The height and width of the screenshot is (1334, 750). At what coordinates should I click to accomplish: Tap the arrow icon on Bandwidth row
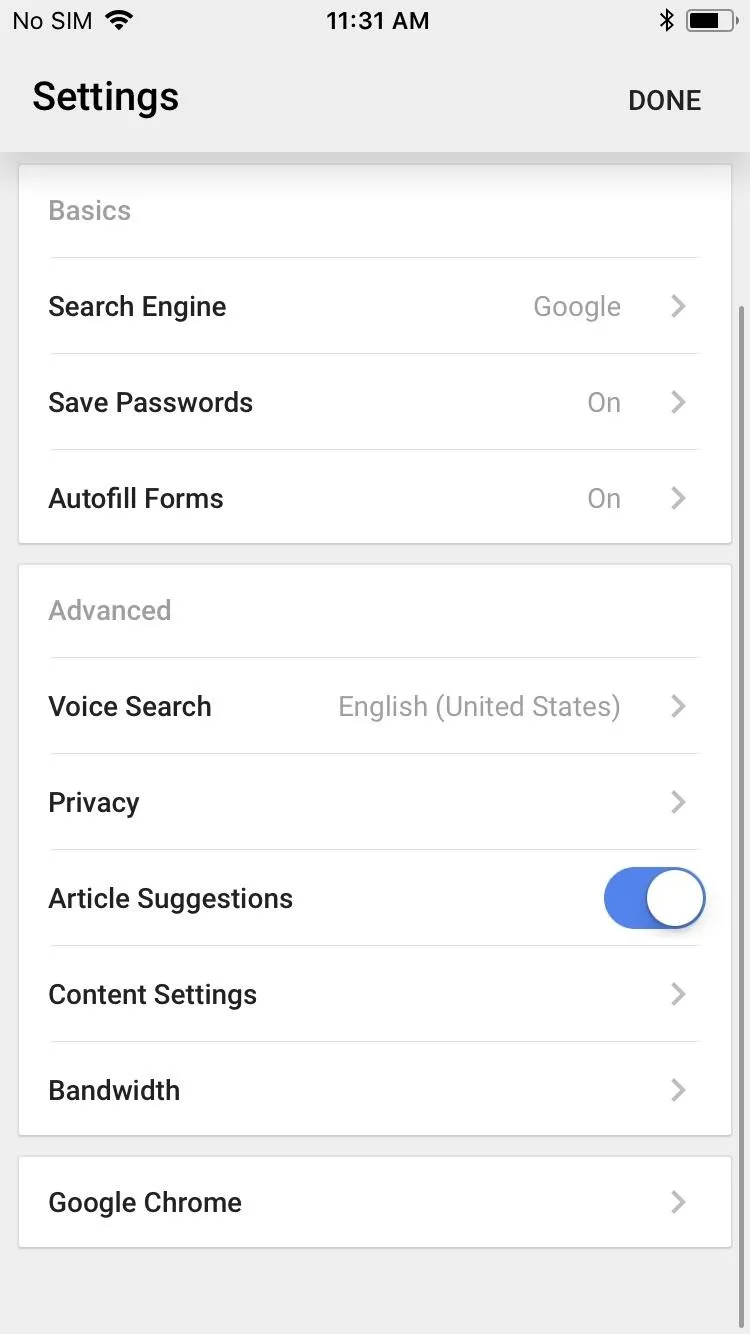[678, 1090]
